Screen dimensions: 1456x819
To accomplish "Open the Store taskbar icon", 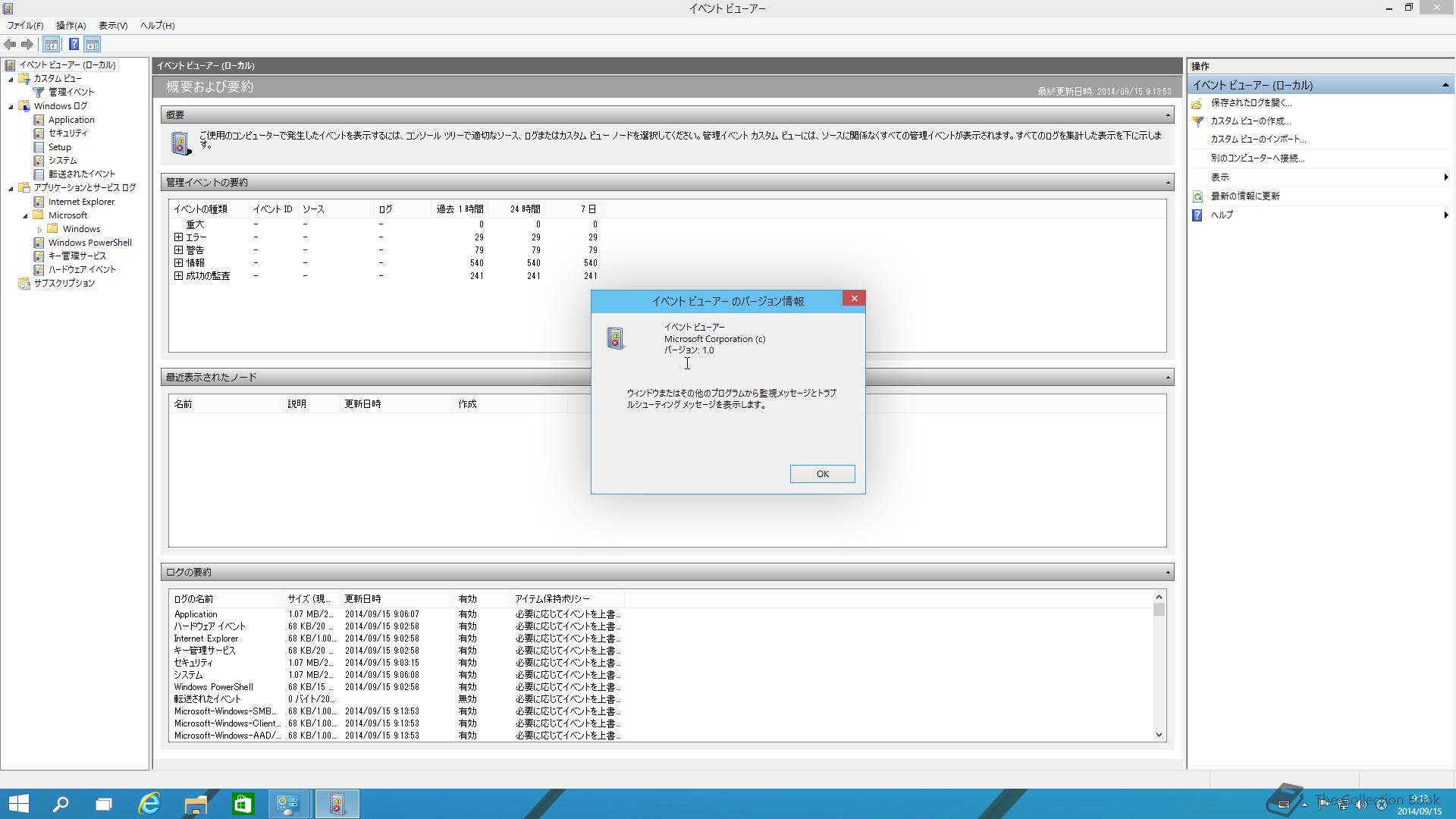I will click(x=243, y=804).
